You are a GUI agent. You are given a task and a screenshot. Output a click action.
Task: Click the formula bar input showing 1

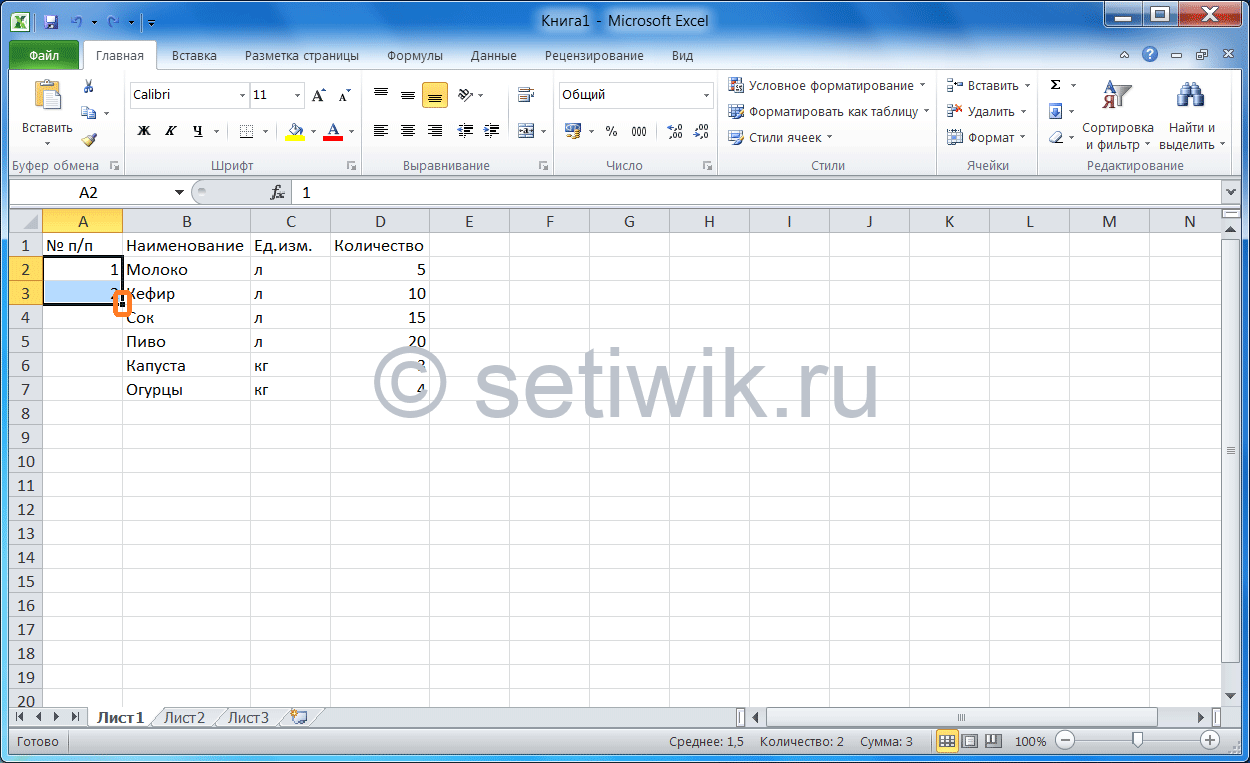pyautogui.click(x=755, y=192)
